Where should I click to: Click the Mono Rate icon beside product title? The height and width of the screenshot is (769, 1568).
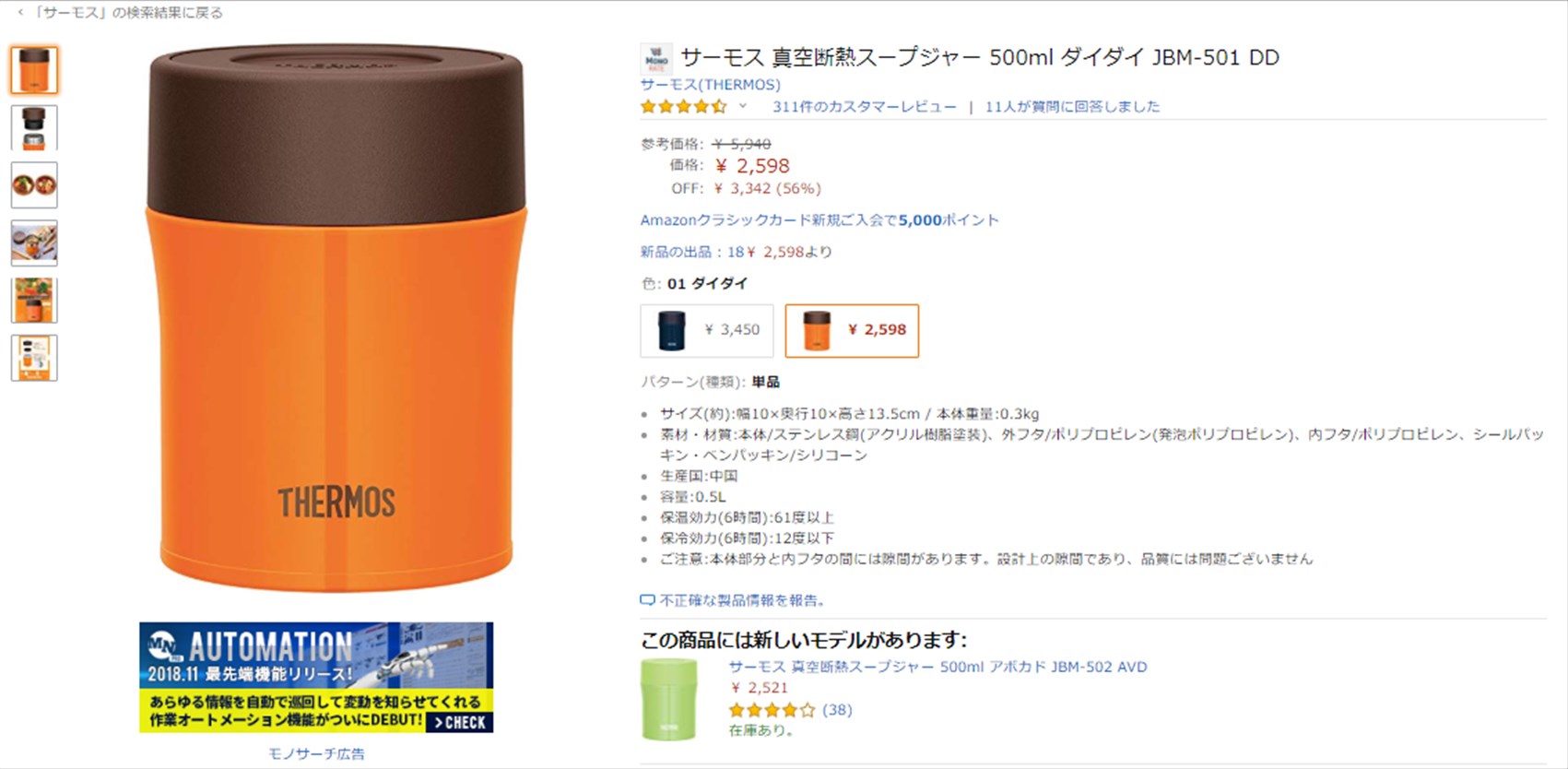[656, 58]
